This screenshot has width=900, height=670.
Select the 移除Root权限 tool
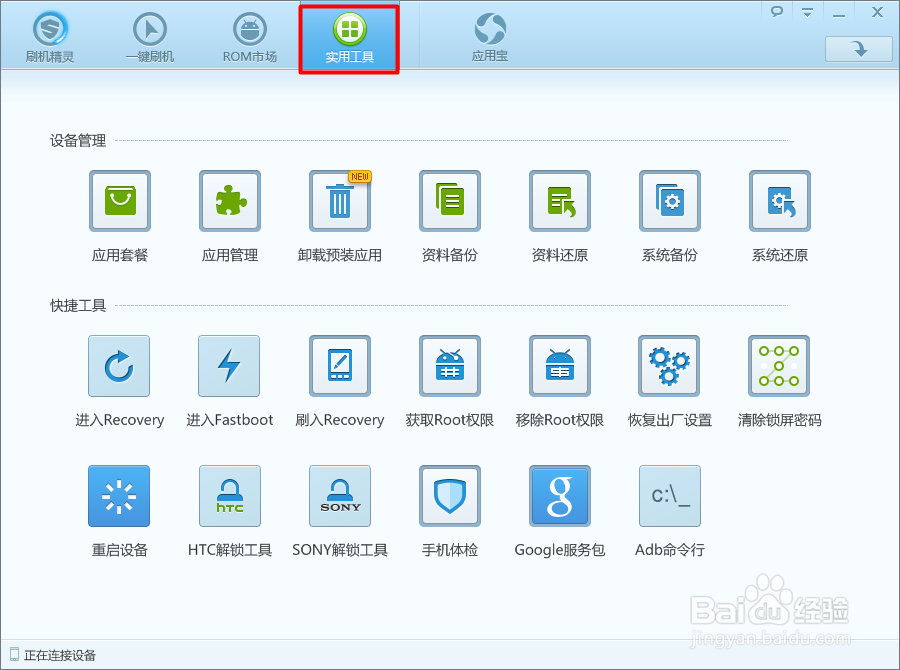tap(560, 366)
